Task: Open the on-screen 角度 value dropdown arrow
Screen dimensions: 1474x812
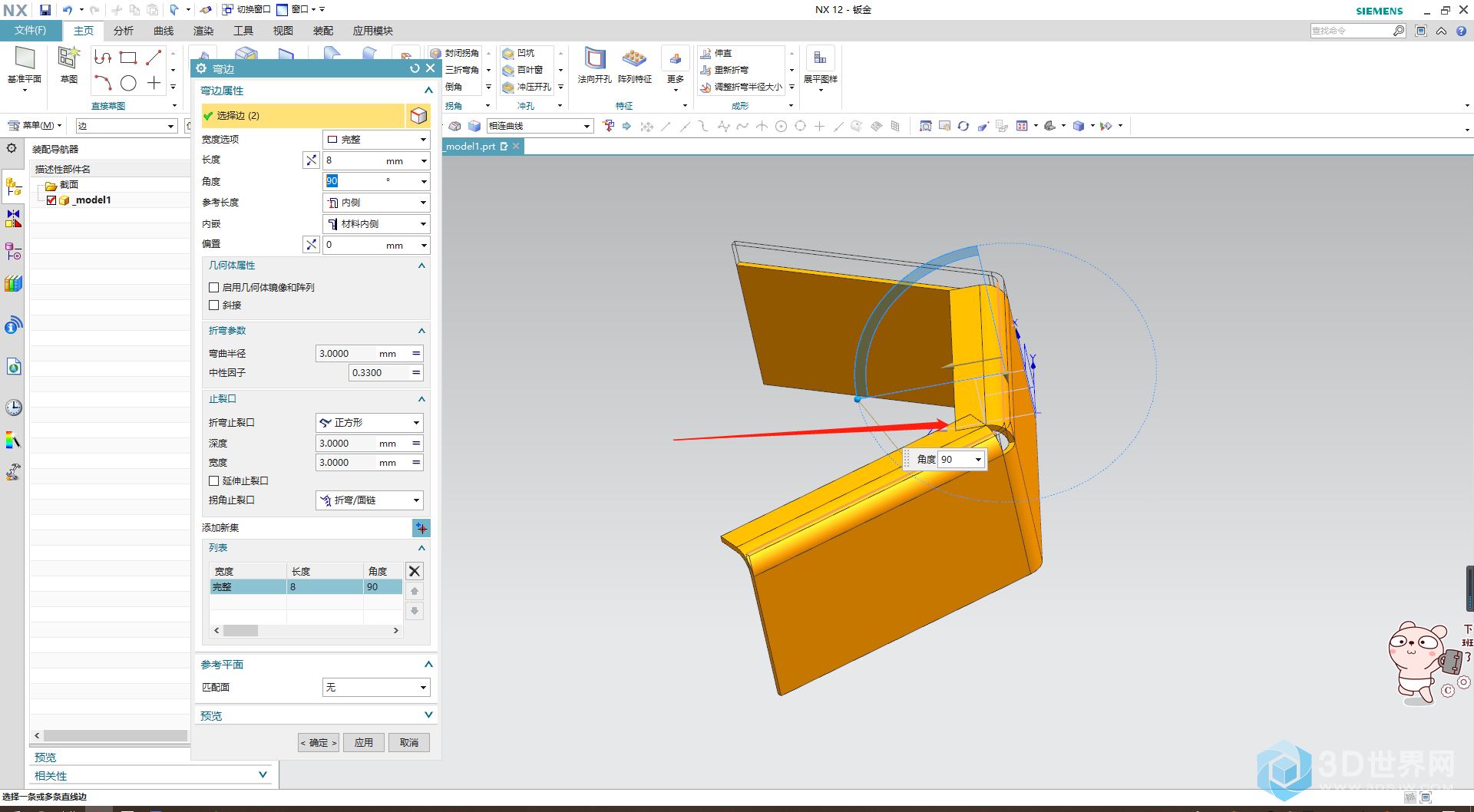Action: [978, 460]
